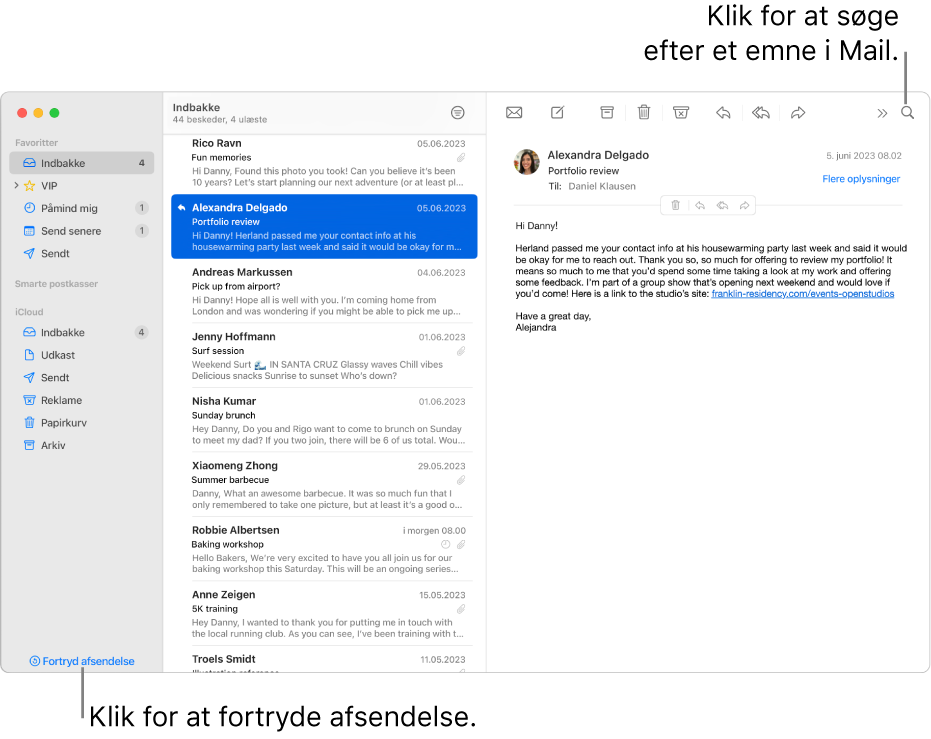Move the selected message to junk
The width and height of the screenshot is (931, 739).
[681, 112]
